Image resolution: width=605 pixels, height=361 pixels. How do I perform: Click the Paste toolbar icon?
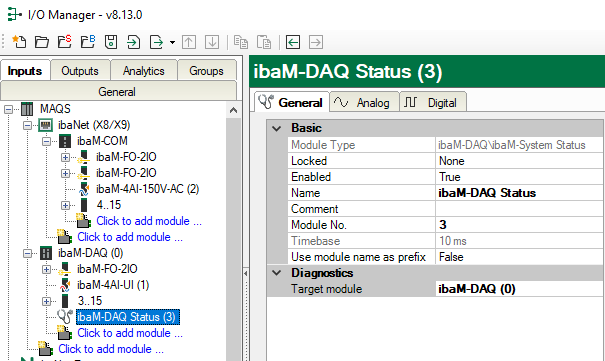(264, 42)
